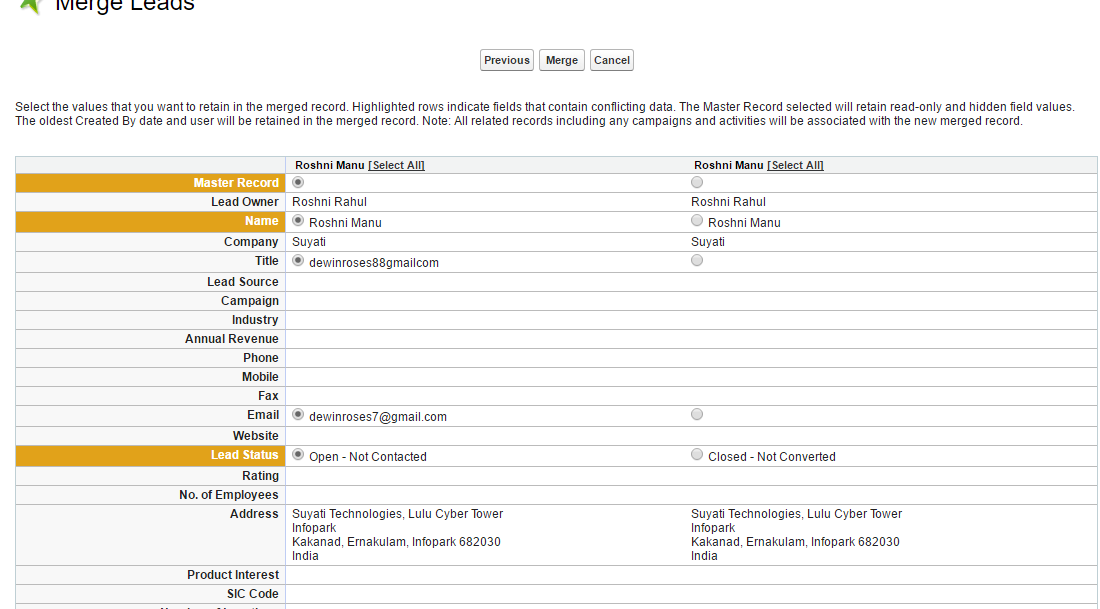Choose Closed - Not Converted lead status
Viewport: 1100px width, 609px height.
(x=697, y=455)
